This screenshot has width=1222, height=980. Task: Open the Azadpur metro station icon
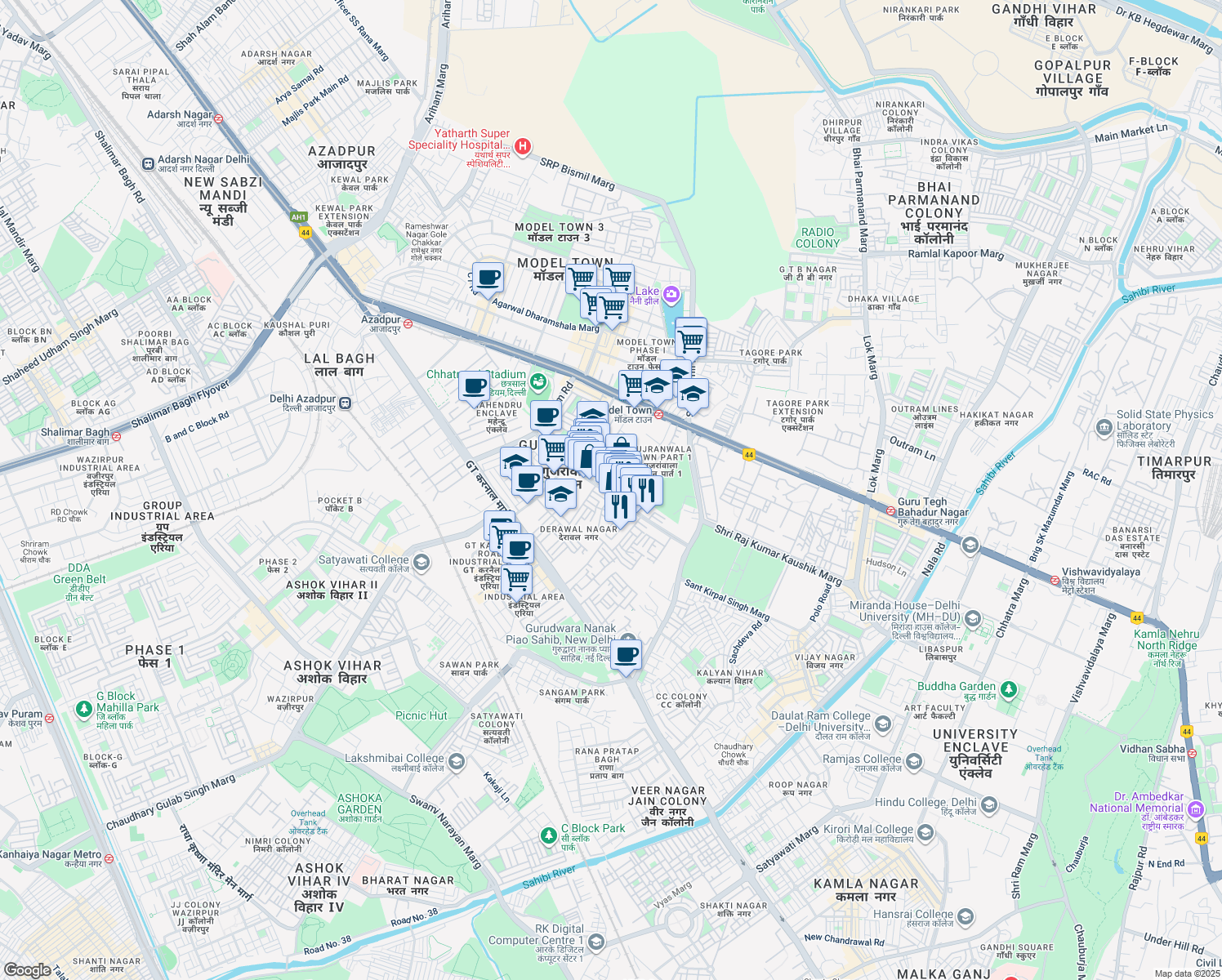pos(408,323)
